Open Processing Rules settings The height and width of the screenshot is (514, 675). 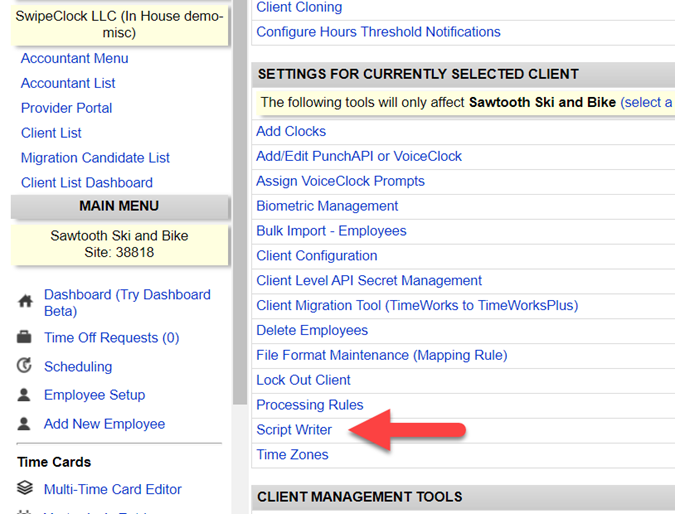click(309, 405)
